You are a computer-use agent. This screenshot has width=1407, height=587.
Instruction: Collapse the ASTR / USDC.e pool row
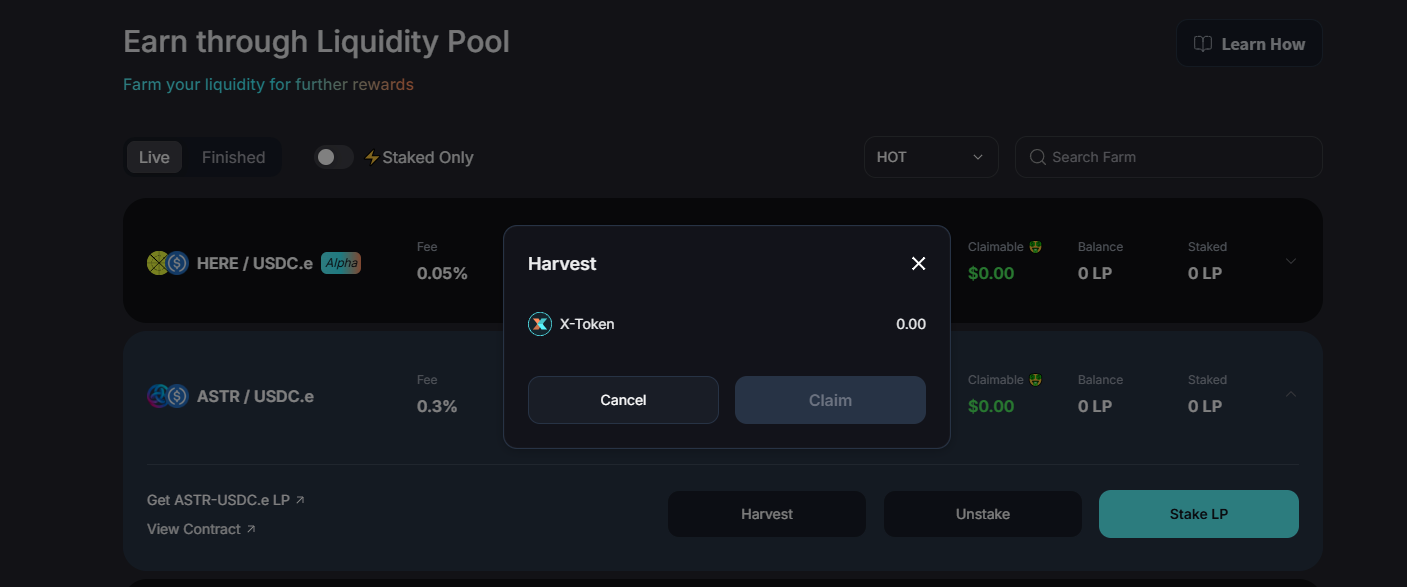coord(1291,394)
